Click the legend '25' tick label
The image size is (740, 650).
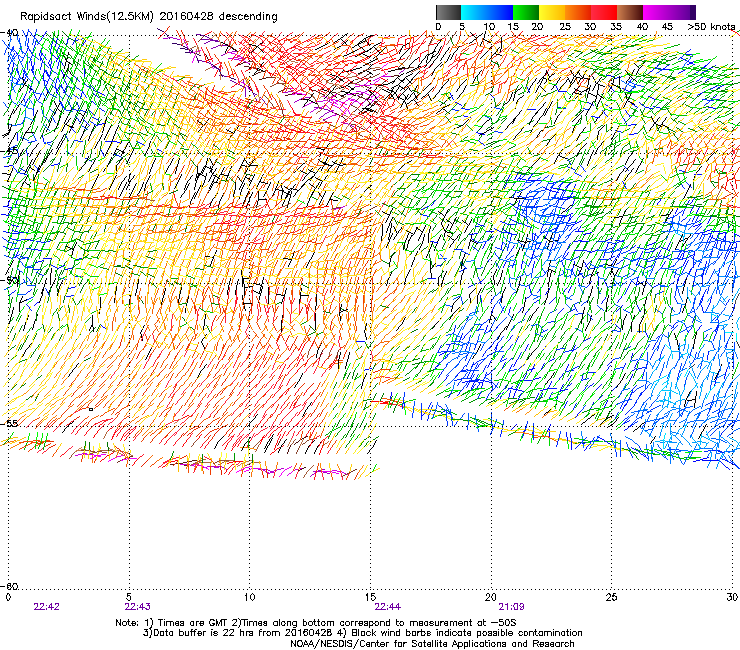point(565,27)
